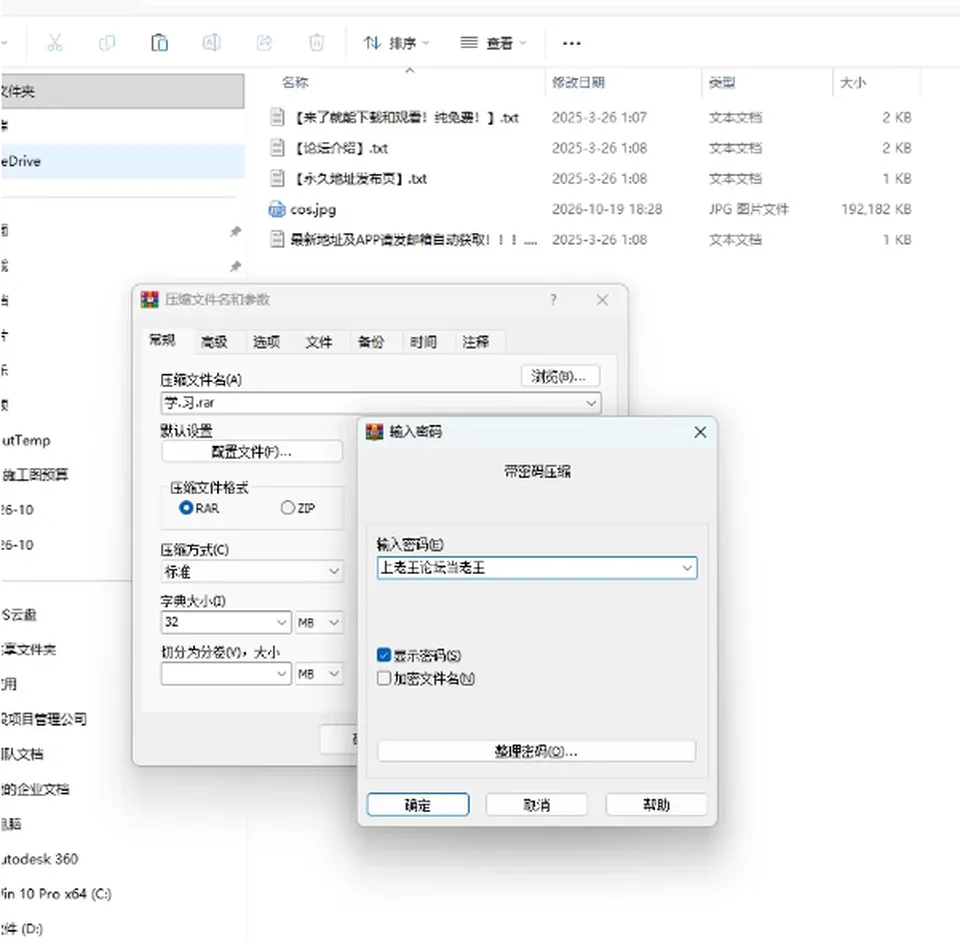Uncheck the 显示密码 show password checkbox
The width and height of the screenshot is (960, 946).
384,655
